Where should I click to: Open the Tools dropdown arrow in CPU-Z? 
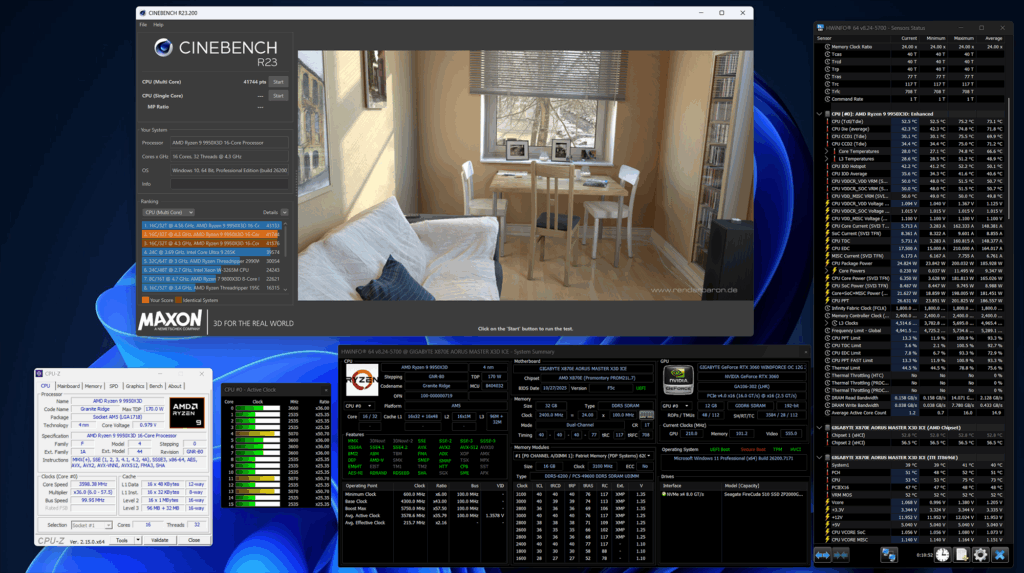[x=139, y=539]
